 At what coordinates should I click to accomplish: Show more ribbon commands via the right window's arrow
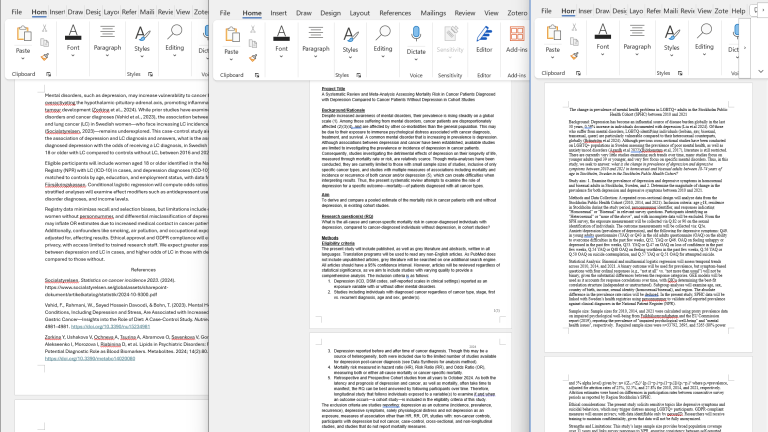point(744,48)
